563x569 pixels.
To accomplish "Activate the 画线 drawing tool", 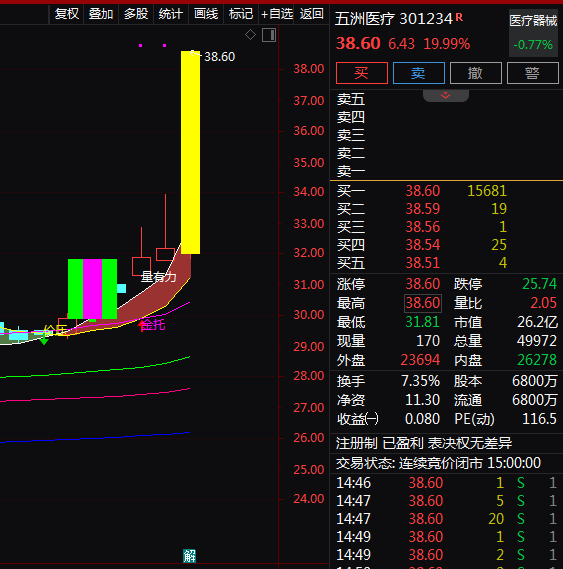I will point(206,14).
